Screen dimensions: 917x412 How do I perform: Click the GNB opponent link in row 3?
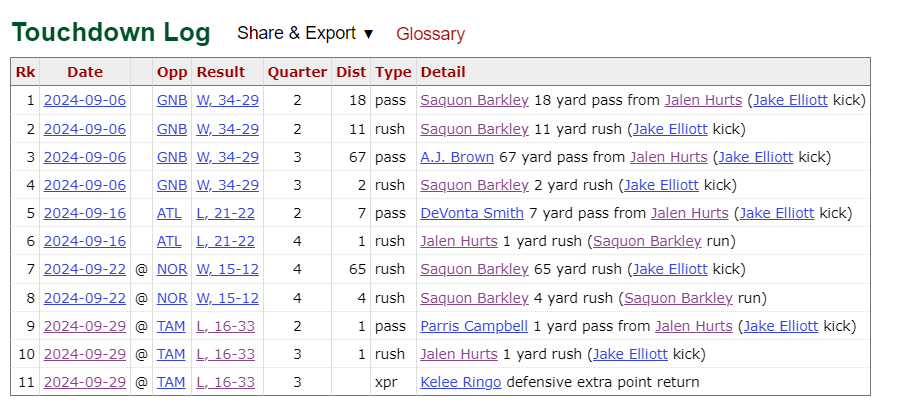pos(172,157)
